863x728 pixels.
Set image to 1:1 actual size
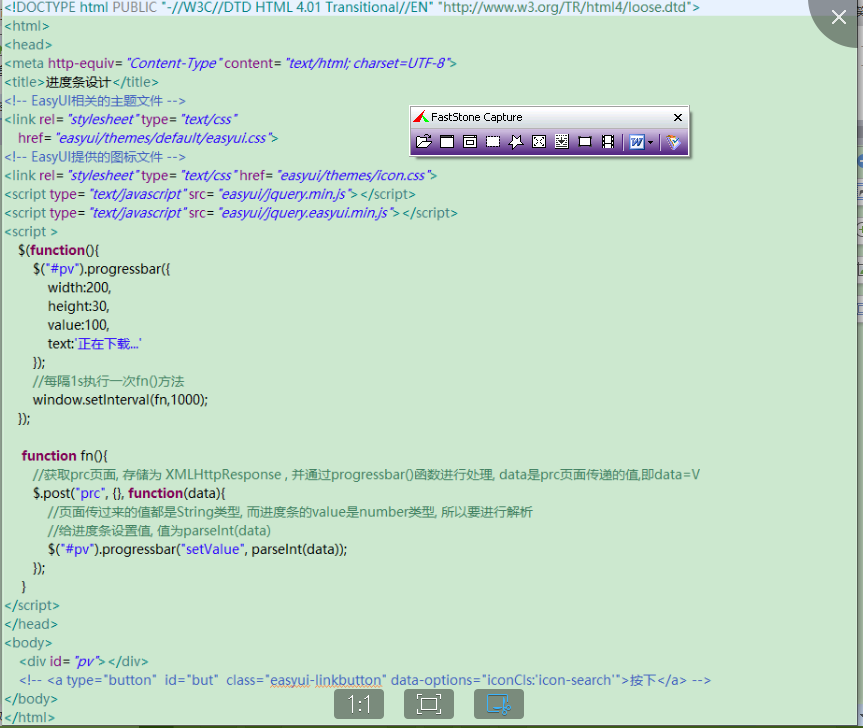359,705
